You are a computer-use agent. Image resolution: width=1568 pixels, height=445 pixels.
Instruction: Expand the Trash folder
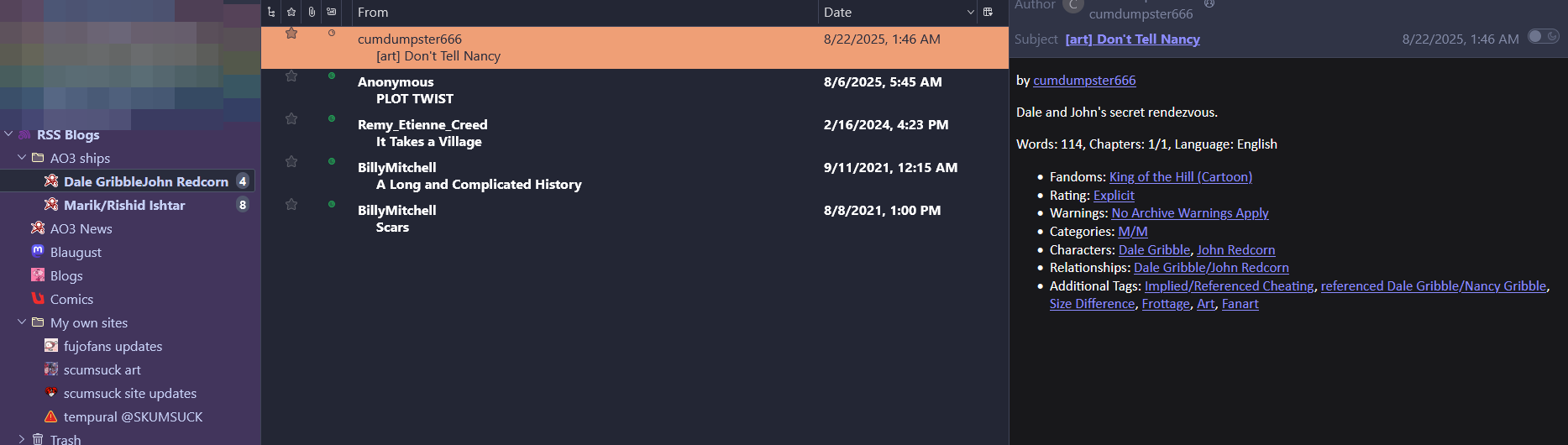pos(22,439)
